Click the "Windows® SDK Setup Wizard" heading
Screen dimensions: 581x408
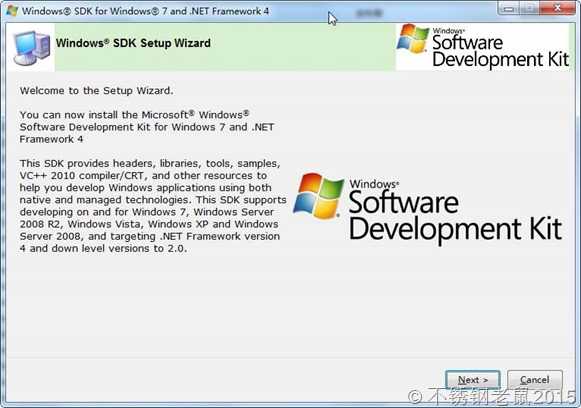tap(133, 43)
